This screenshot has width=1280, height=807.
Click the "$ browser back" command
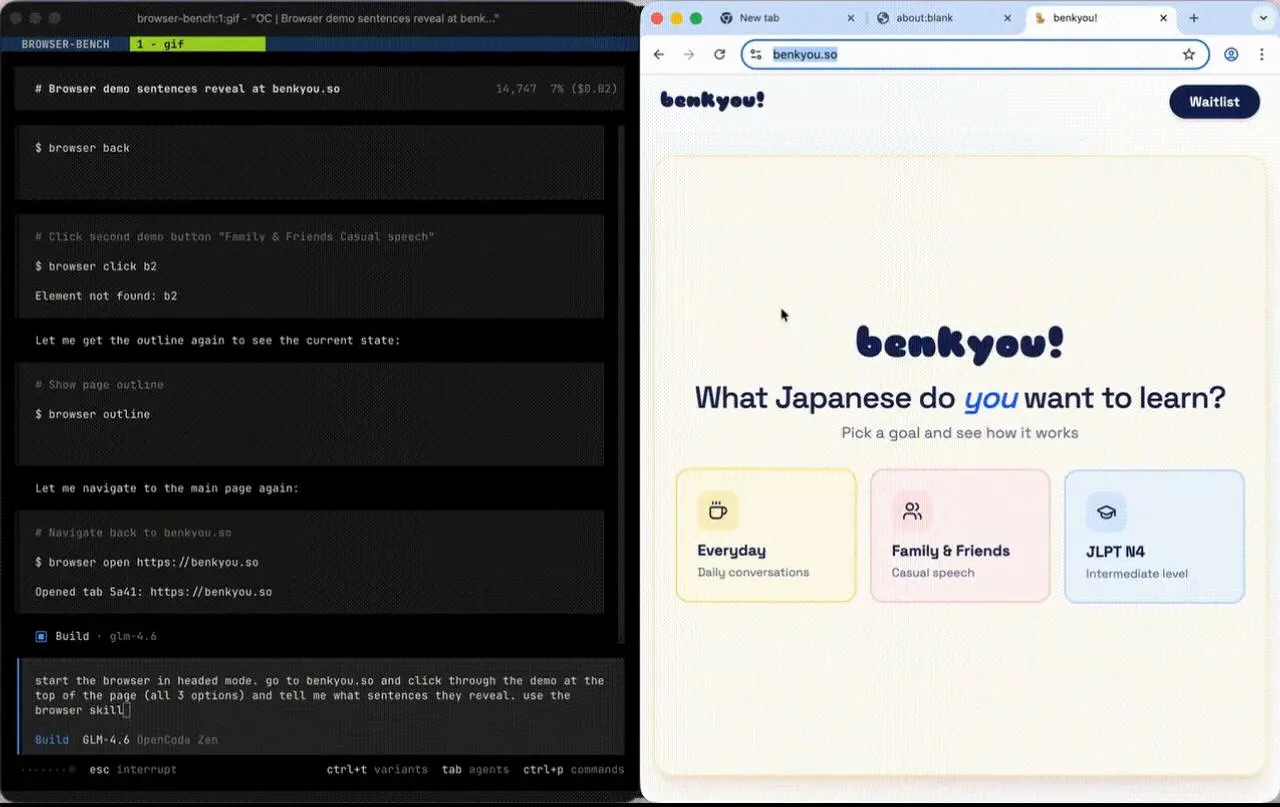pos(82,148)
